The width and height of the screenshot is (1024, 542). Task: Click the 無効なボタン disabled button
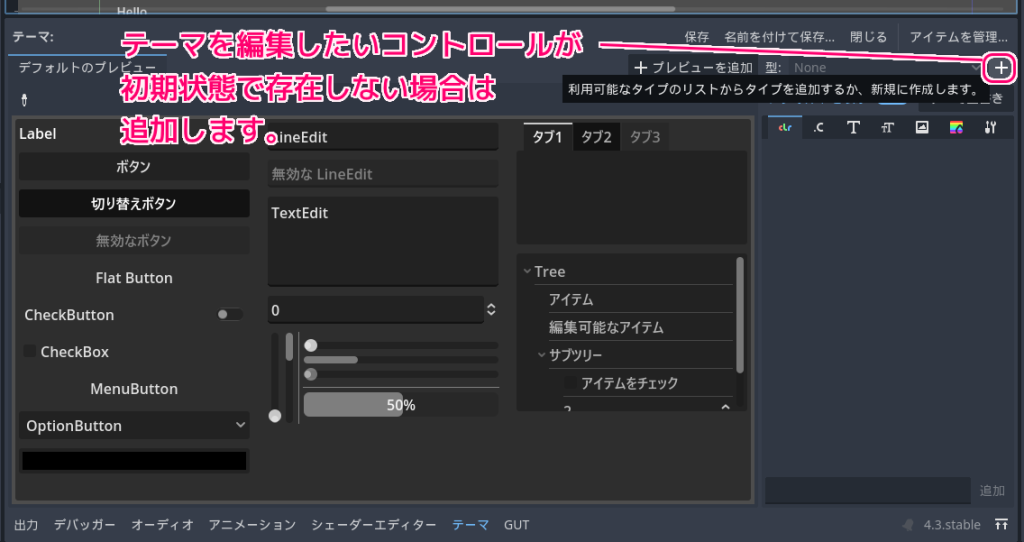tap(134, 240)
